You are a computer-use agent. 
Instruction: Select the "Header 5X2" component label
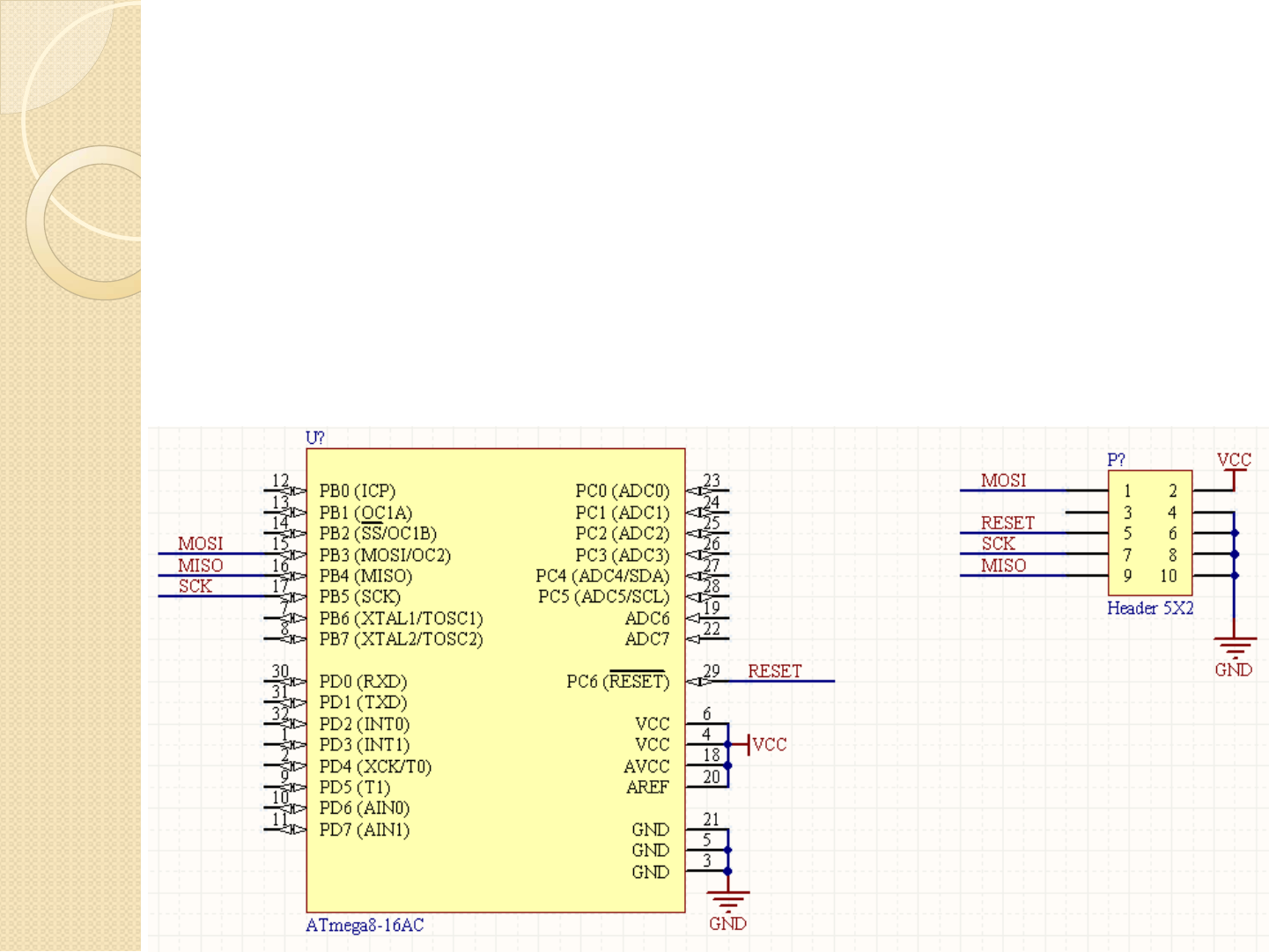pos(1150,609)
